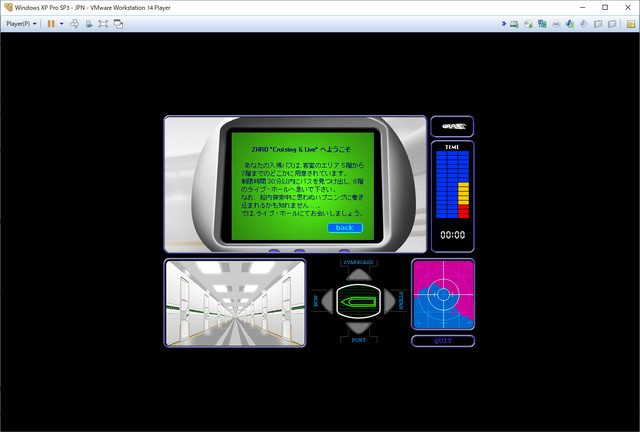
Task: Click the pink and blue radar map
Action: point(443,294)
